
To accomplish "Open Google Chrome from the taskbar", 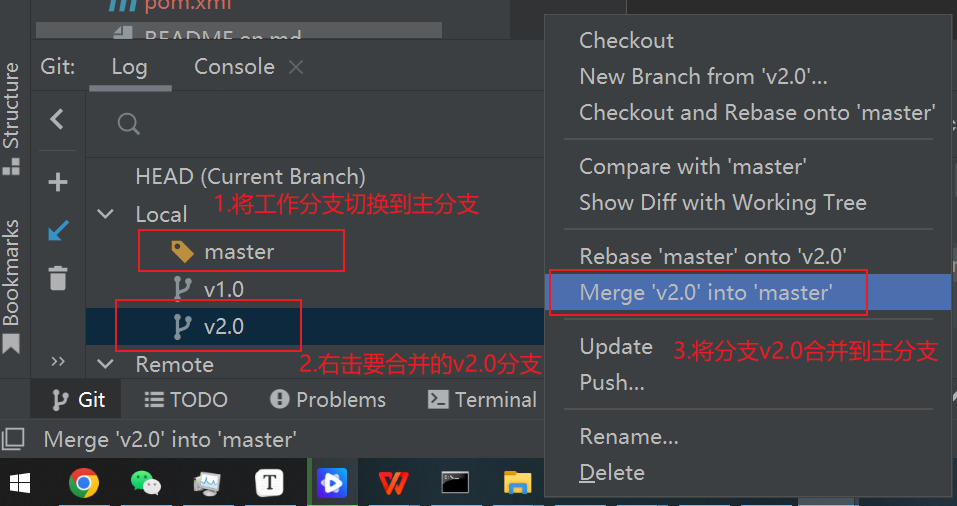I will 84,483.
